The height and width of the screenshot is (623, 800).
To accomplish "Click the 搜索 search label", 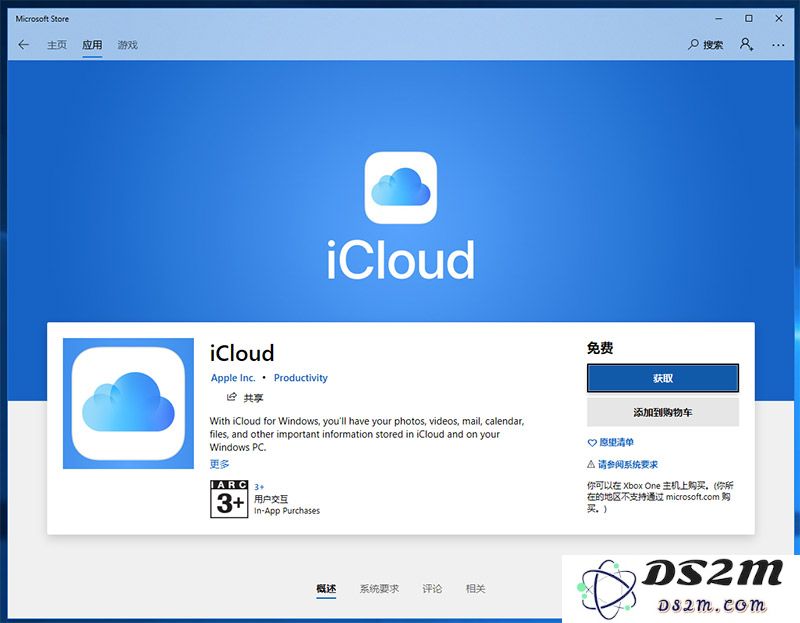I will [713, 45].
